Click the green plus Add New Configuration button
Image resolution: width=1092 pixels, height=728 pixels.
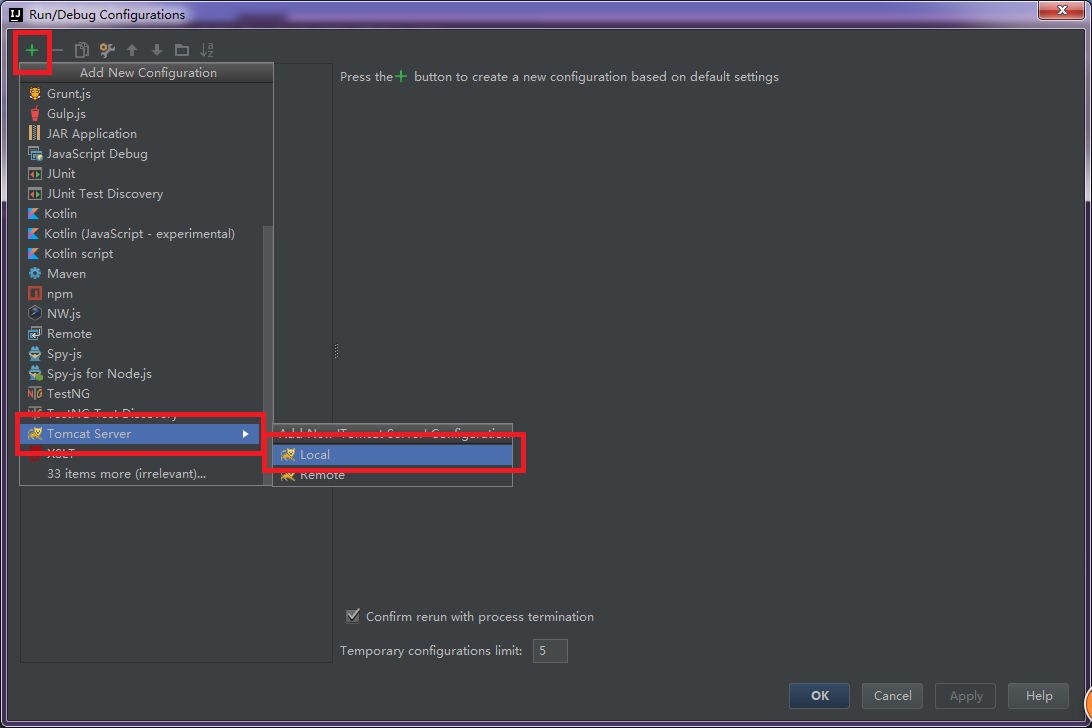31,50
